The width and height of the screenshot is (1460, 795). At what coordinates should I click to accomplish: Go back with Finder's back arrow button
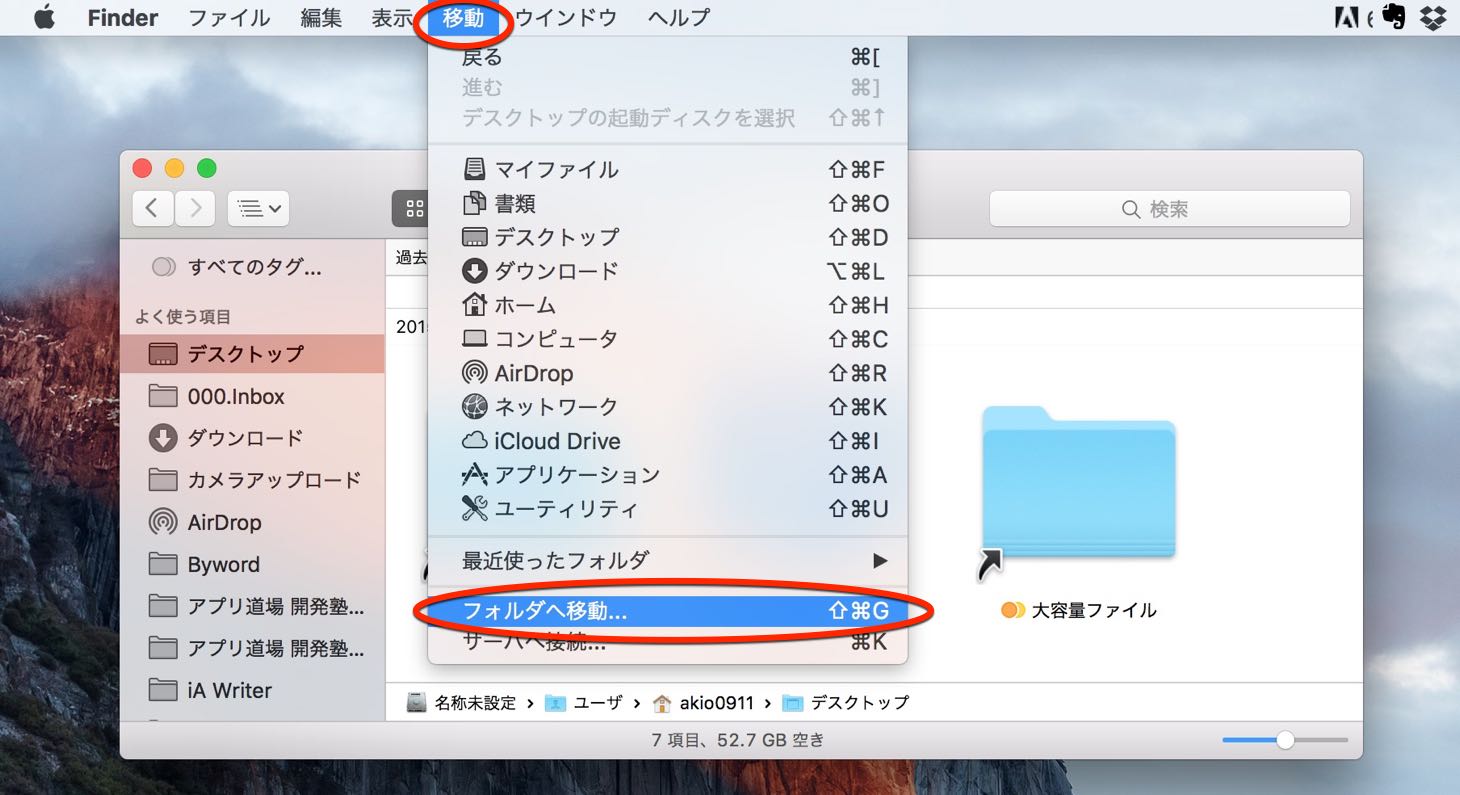point(152,208)
